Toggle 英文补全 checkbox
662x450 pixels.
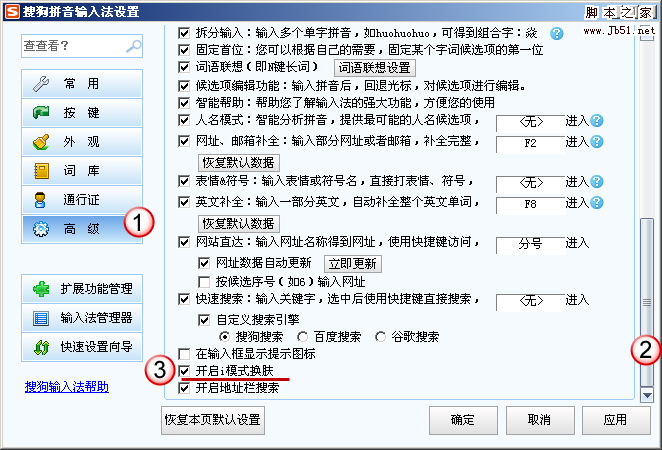[184, 202]
